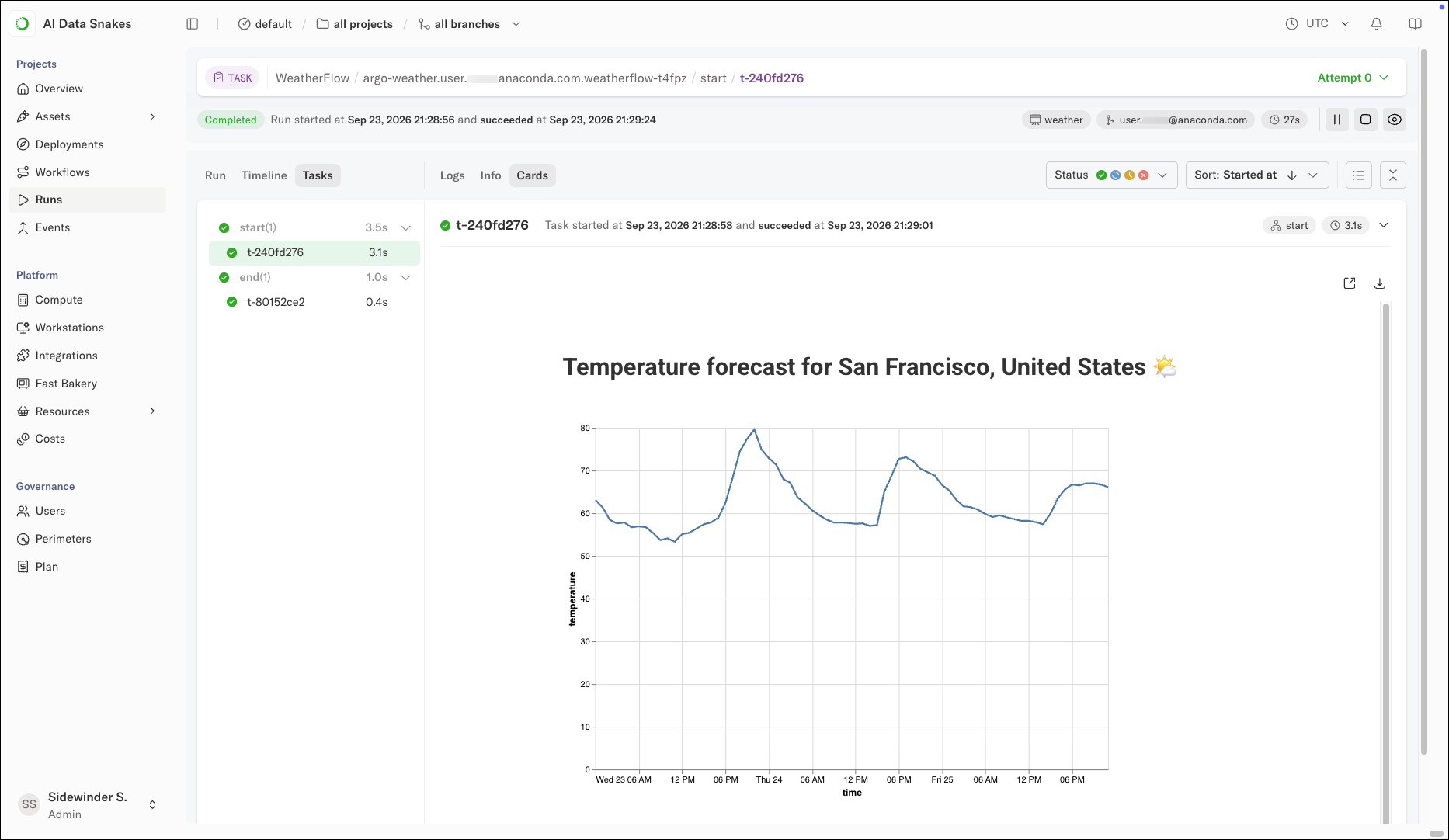The width and height of the screenshot is (1449, 840).
Task: Click the SS user avatar
Action: [x=30, y=805]
